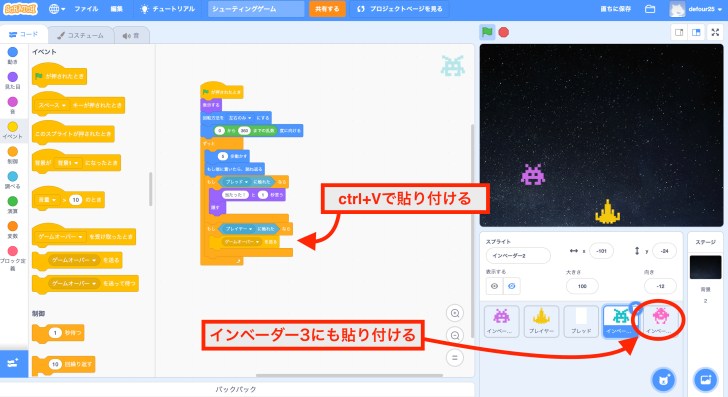Image resolution: width=728 pixels, height=397 pixels.
Task: Open the defour25 account dropdown
Action: (696, 9)
